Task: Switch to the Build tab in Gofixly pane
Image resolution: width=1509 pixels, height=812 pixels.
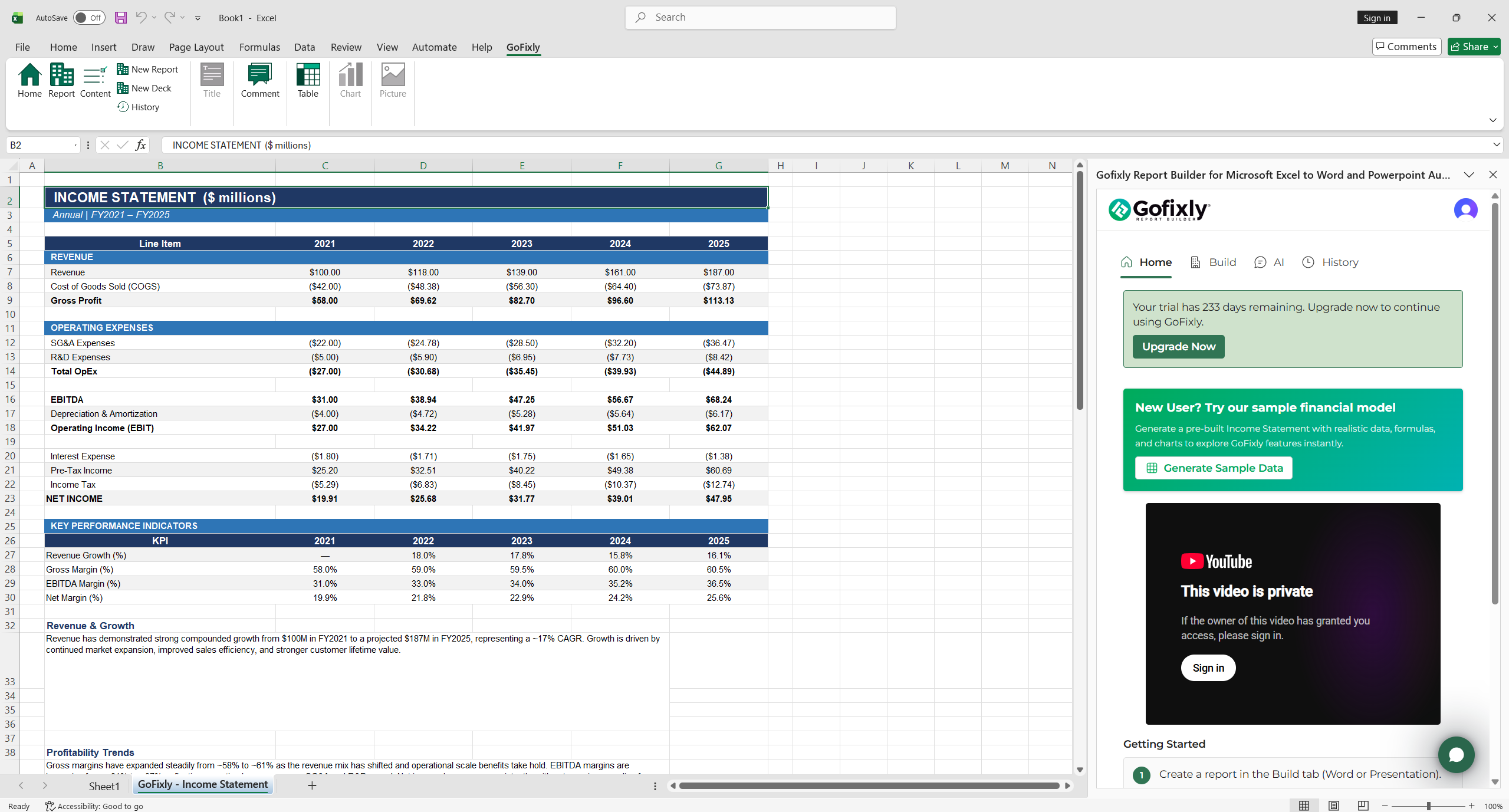Action: pyautogui.click(x=1213, y=262)
